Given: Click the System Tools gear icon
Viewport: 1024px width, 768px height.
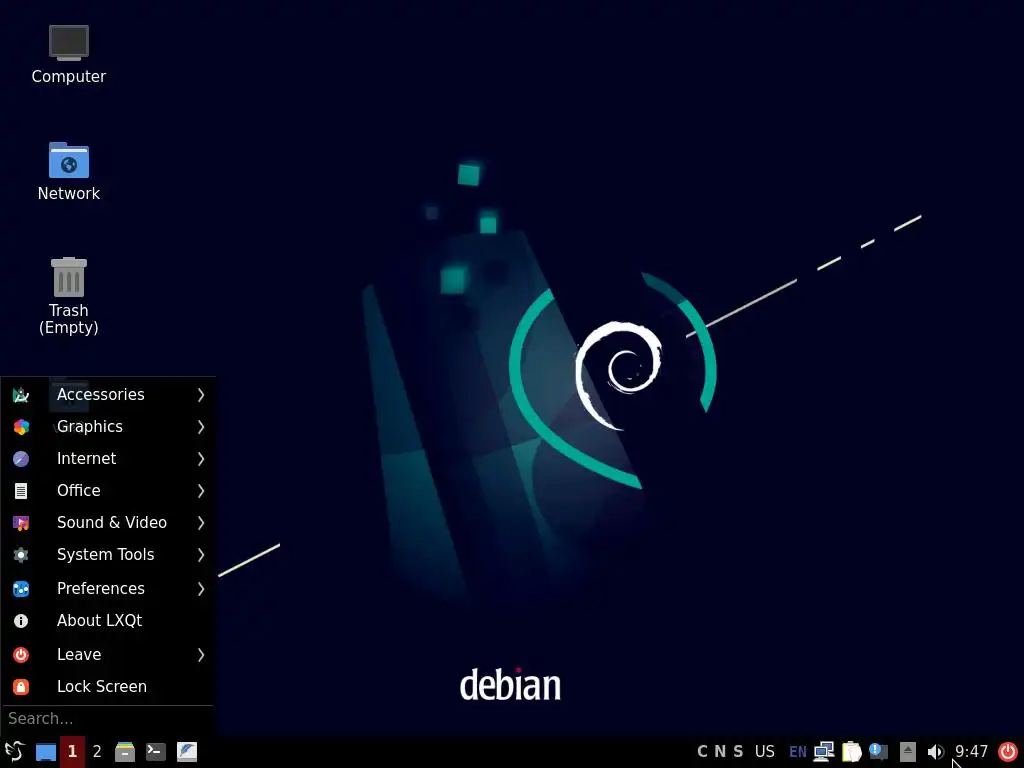Looking at the screenshot, I should point(21,554).
